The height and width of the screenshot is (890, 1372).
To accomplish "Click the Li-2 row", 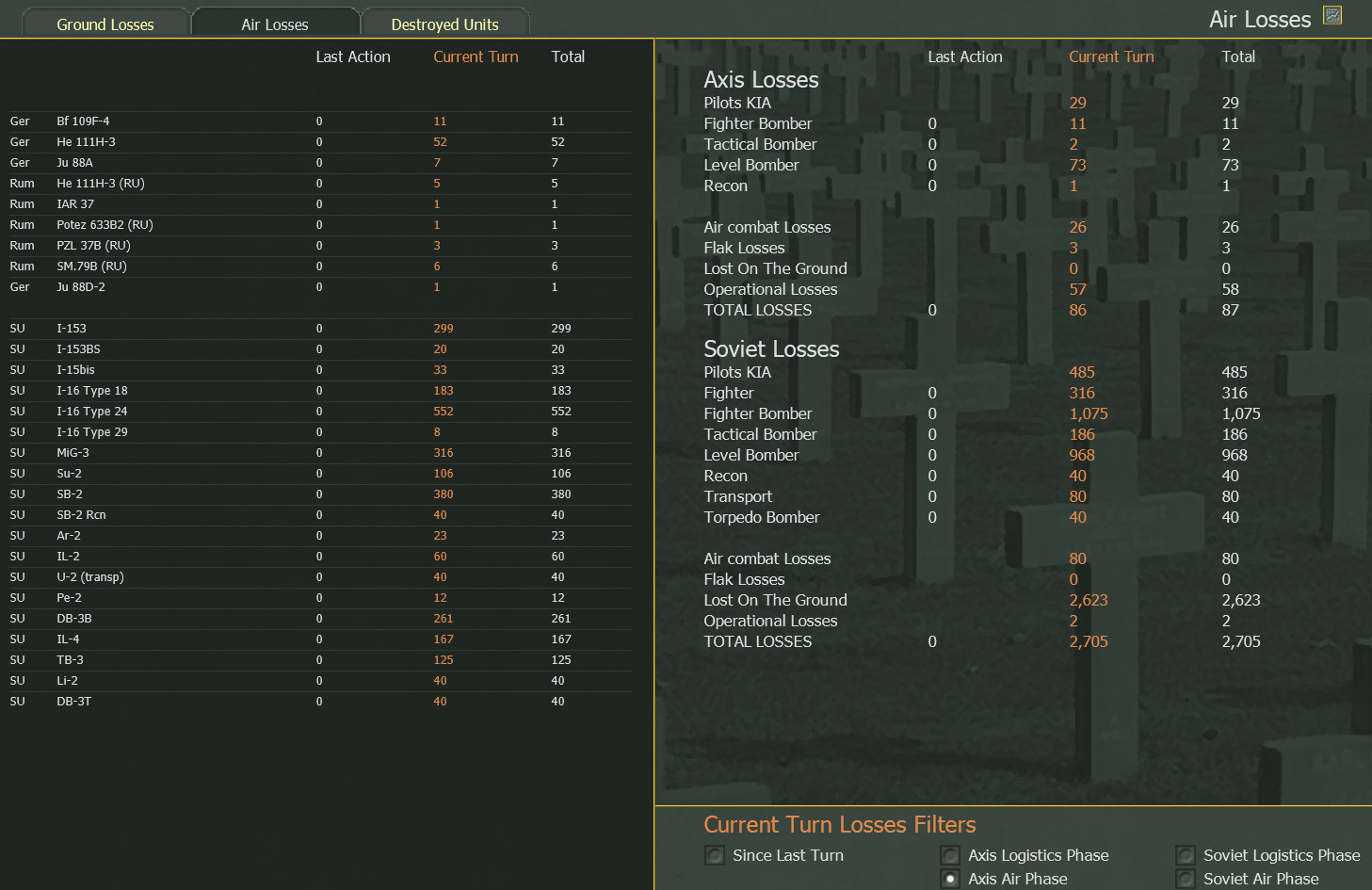I will pos(320,681).
